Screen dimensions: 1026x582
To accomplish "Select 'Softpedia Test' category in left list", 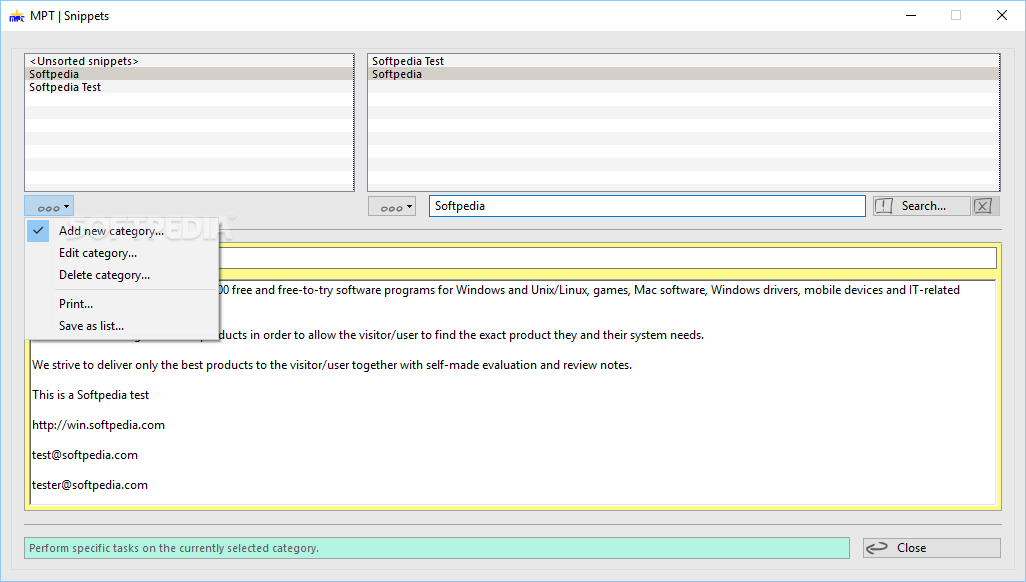I will (x=189, y=87).
